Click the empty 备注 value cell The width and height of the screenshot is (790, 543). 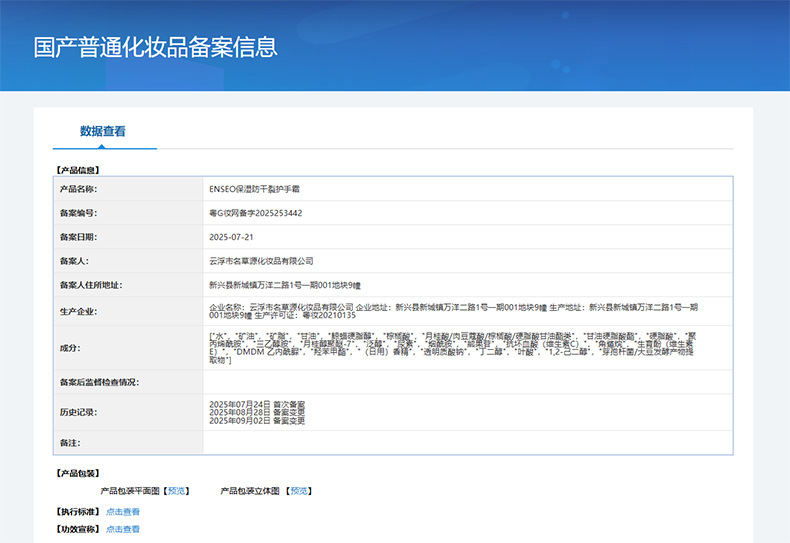467,442
